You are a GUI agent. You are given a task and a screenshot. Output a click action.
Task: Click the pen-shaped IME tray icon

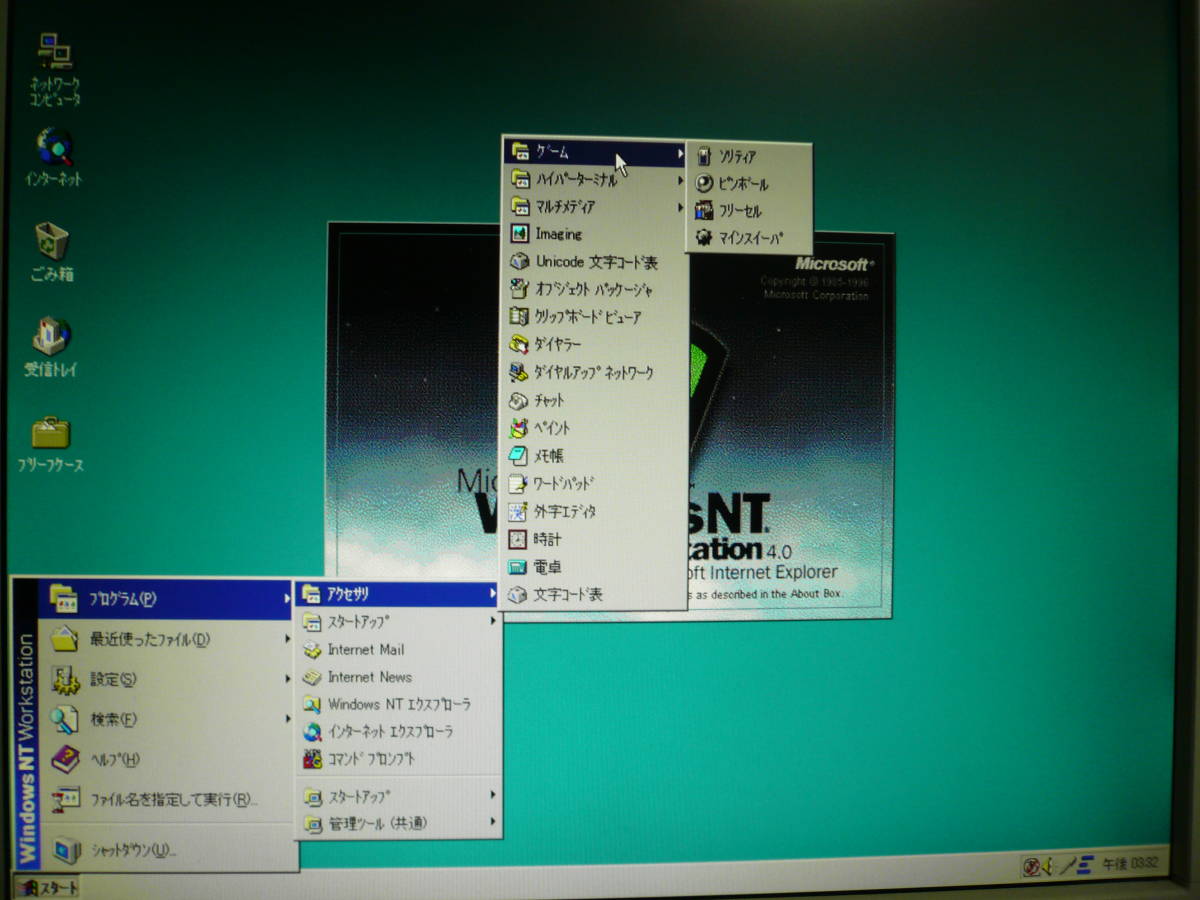click(x=1067, y=865)
